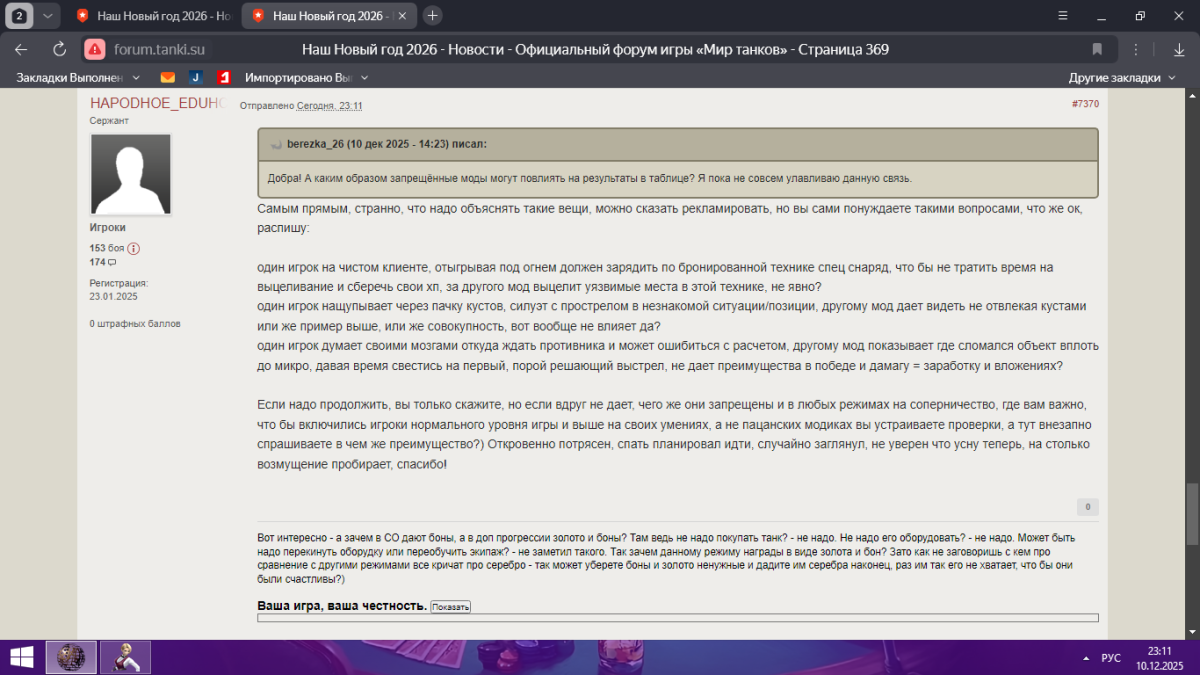Open a new tab with plus button
This screenshot has height=675, width=1200.
coord(432,15)
